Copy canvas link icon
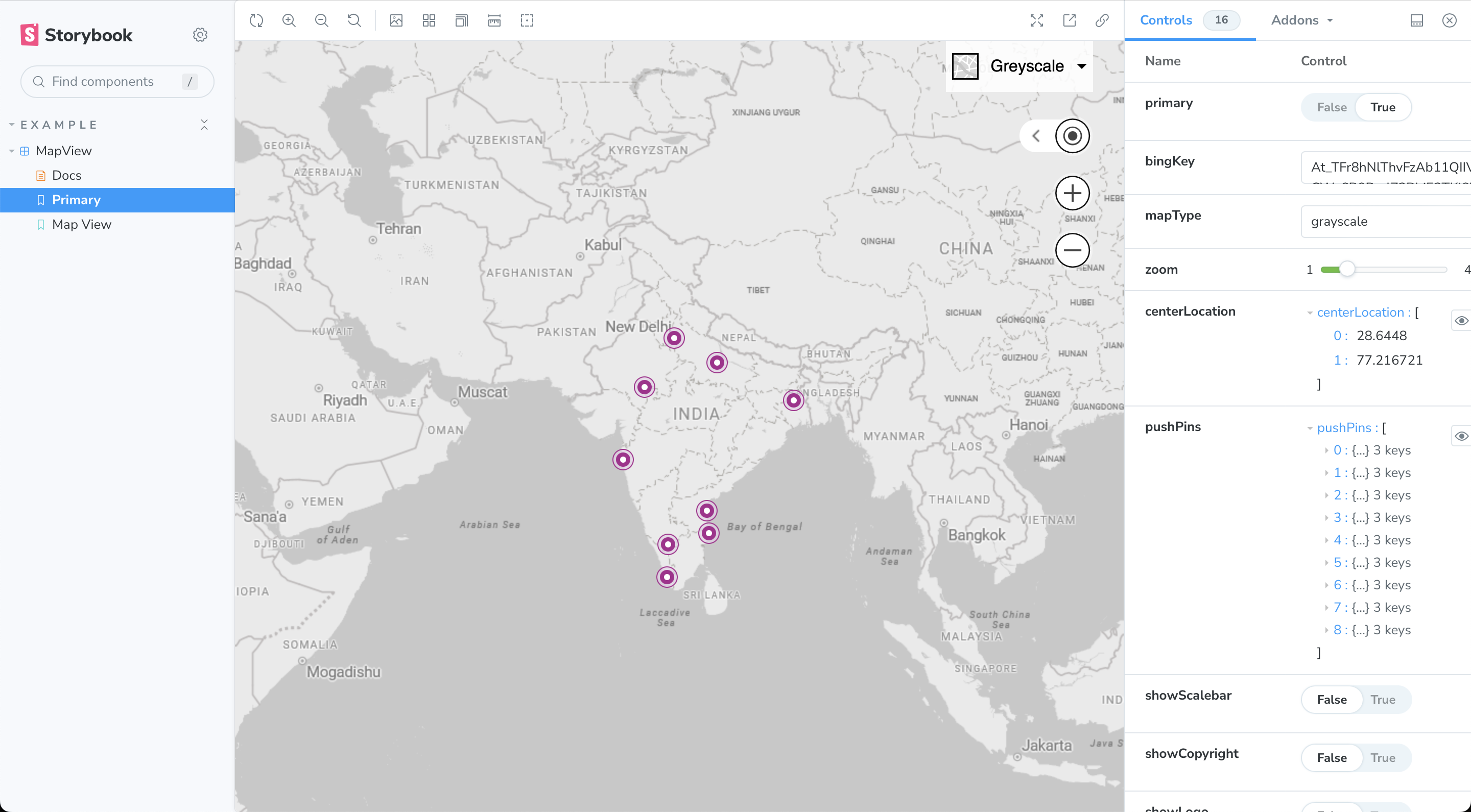 1102,20
